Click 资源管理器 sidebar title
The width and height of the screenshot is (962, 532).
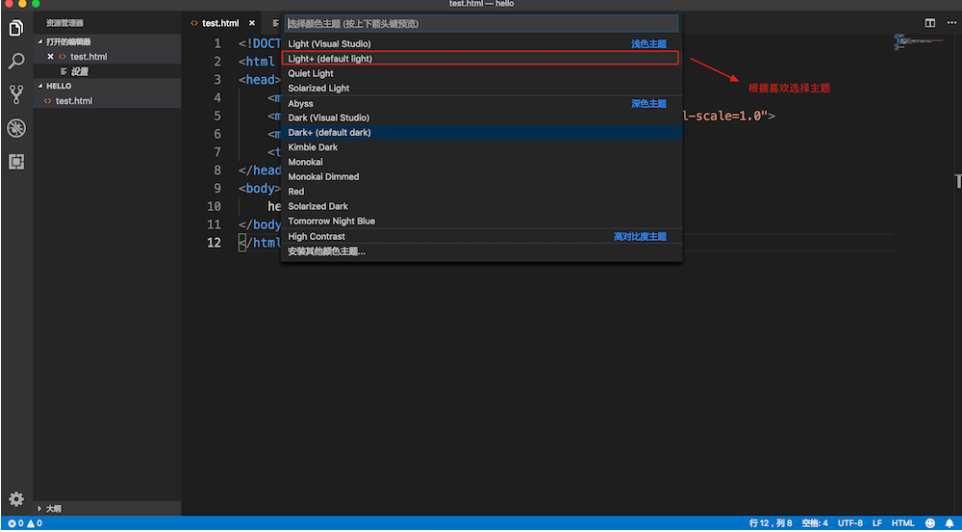pos(64,23)
